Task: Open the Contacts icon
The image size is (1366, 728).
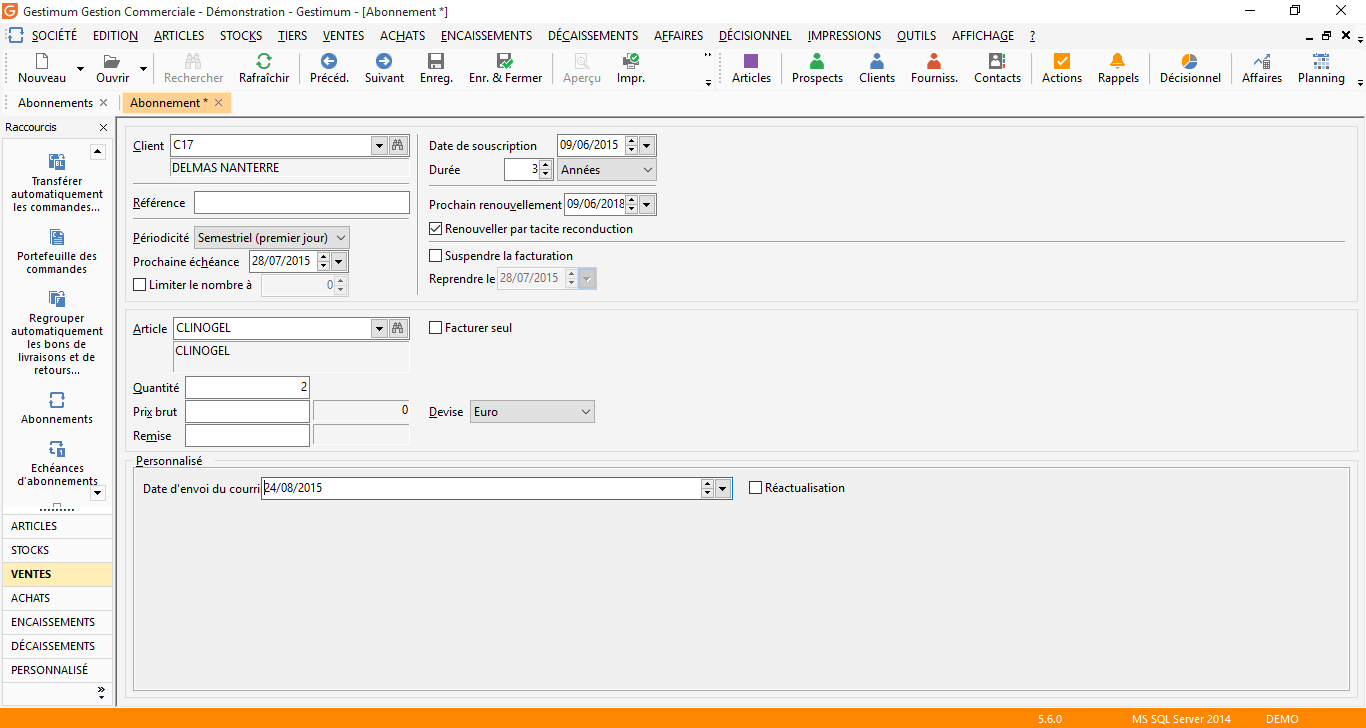Action: point(997,61)
